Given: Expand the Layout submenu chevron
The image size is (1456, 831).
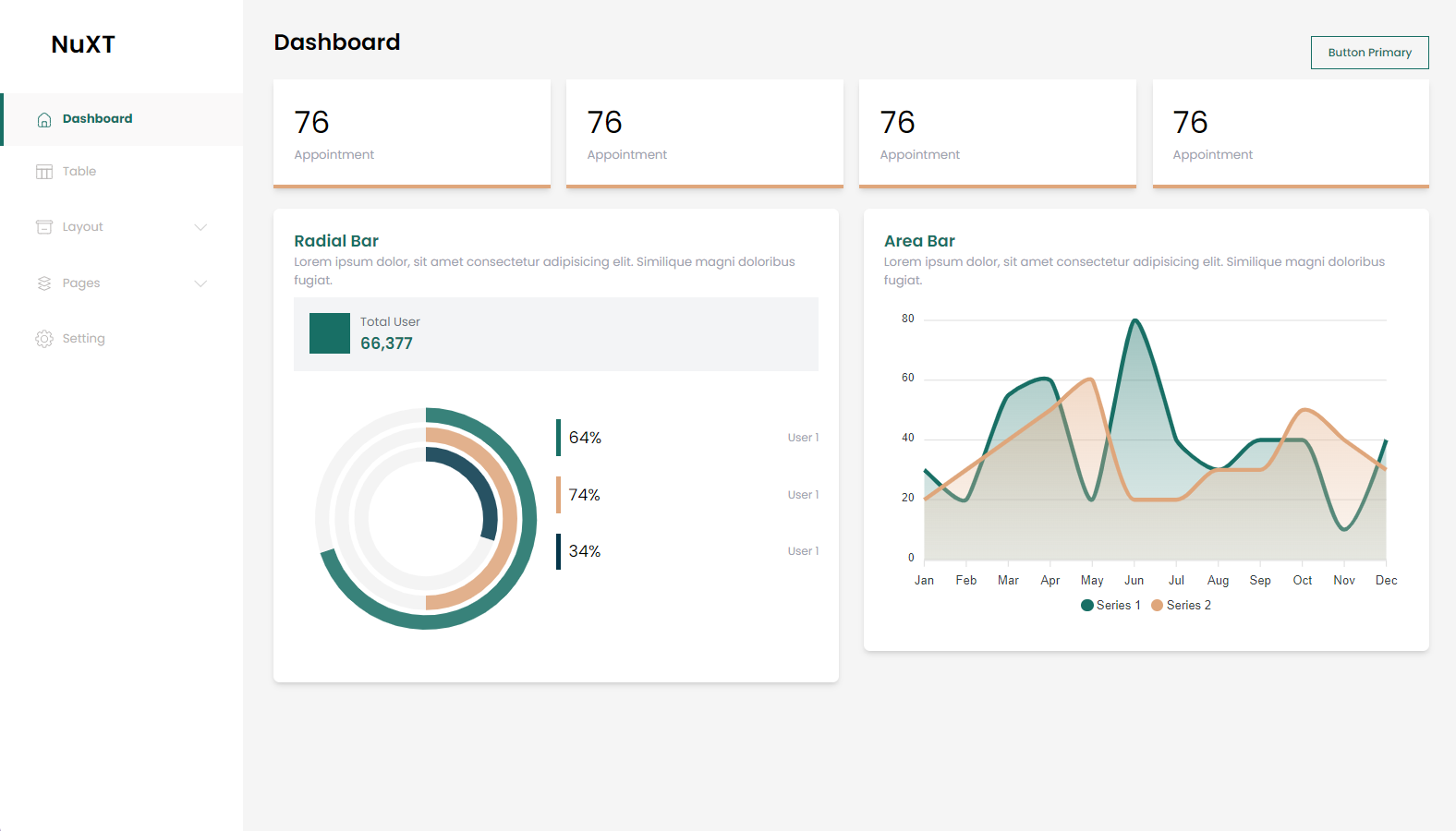Looking at the screenshot, I should (200, 227).
